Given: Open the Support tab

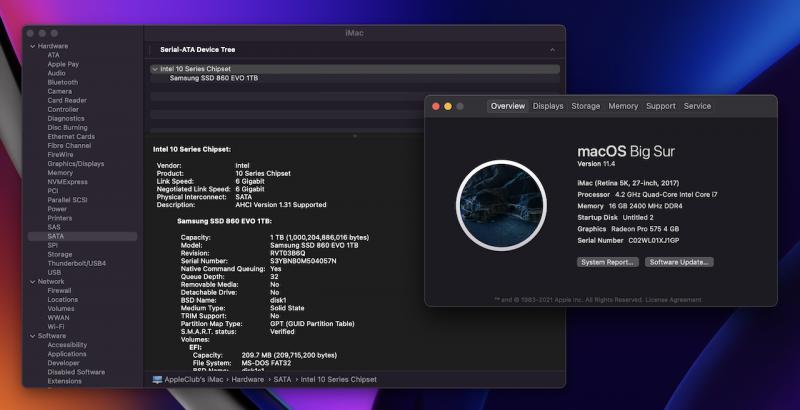Looking at the screenshot, I should tap(661, 106).
